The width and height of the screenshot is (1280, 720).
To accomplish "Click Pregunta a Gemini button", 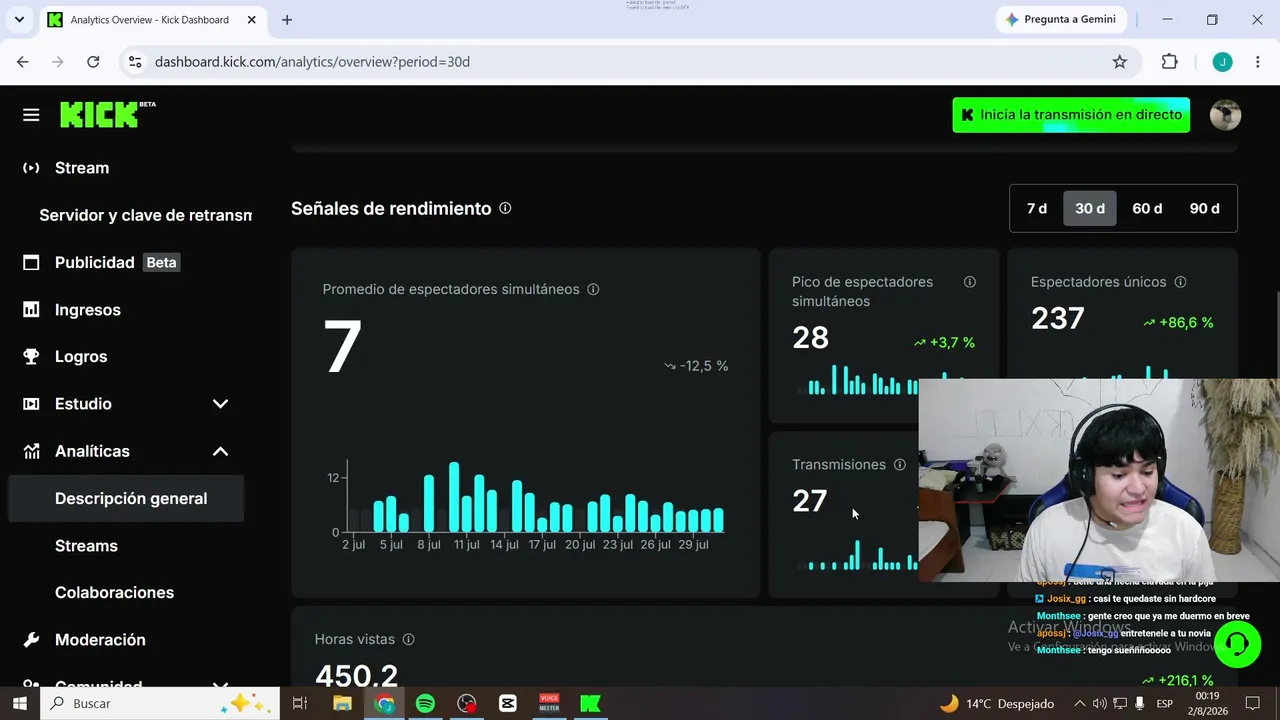I will click(1061, 20).
